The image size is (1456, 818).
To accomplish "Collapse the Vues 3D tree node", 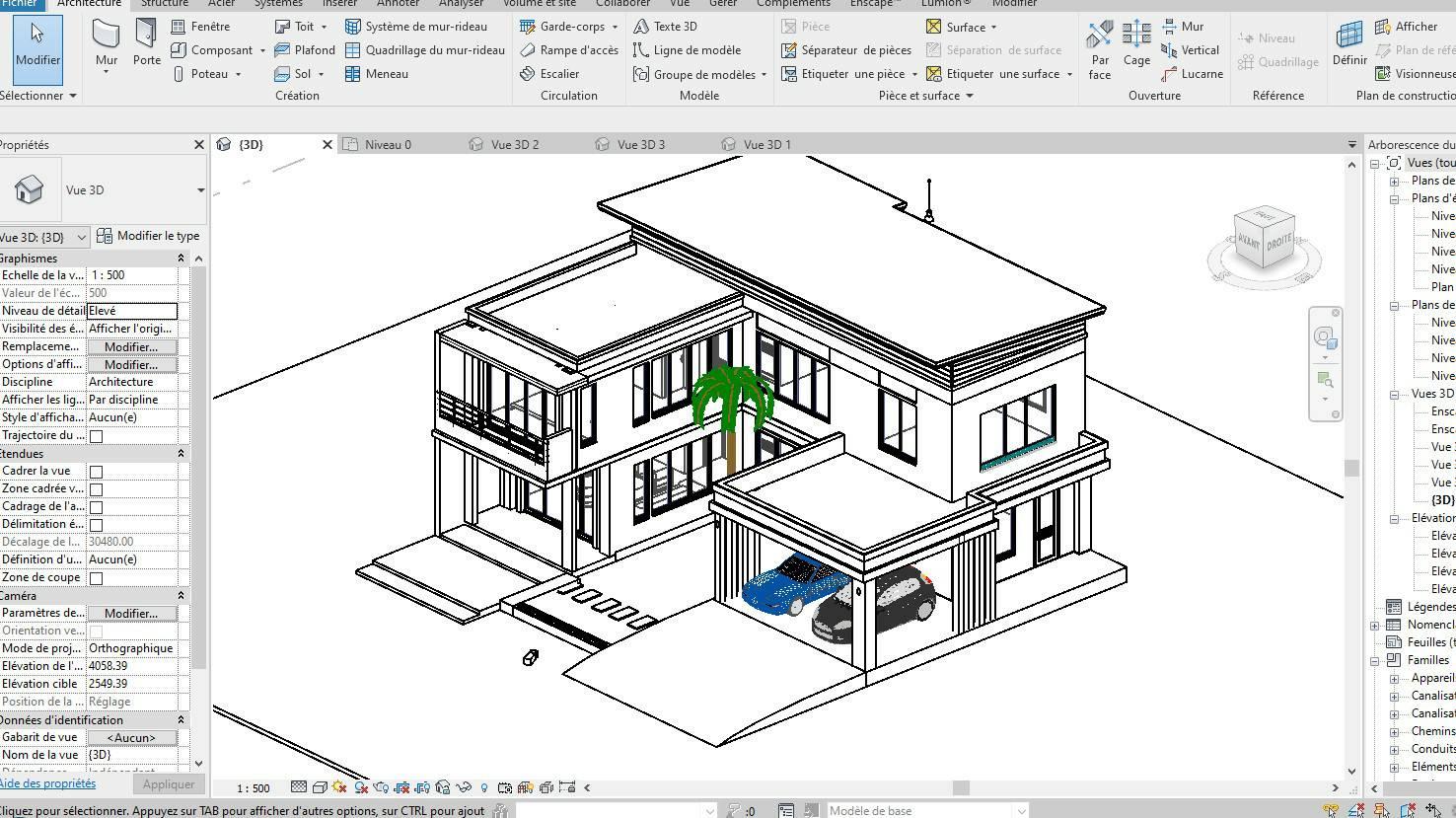I will [1395, 395].
